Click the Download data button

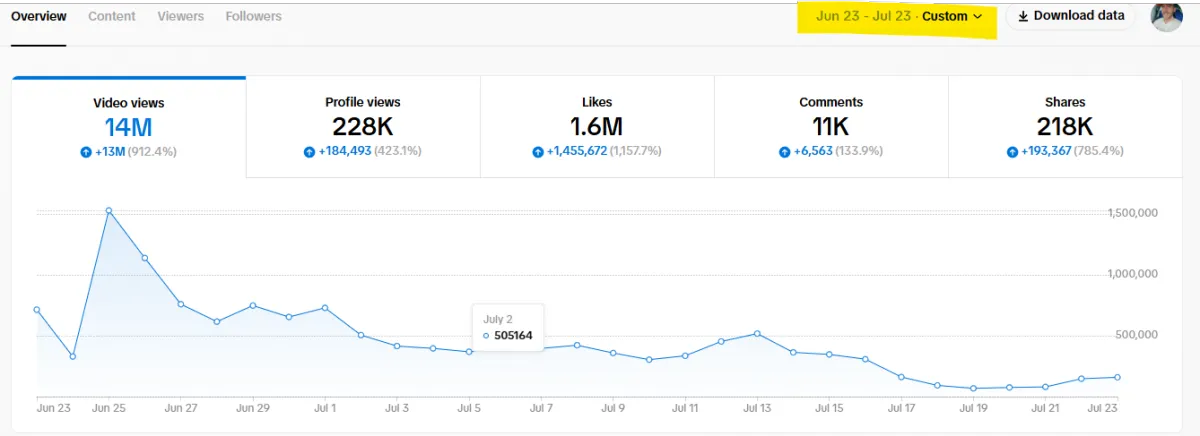pyautogui.click(x=1071, y=16)
